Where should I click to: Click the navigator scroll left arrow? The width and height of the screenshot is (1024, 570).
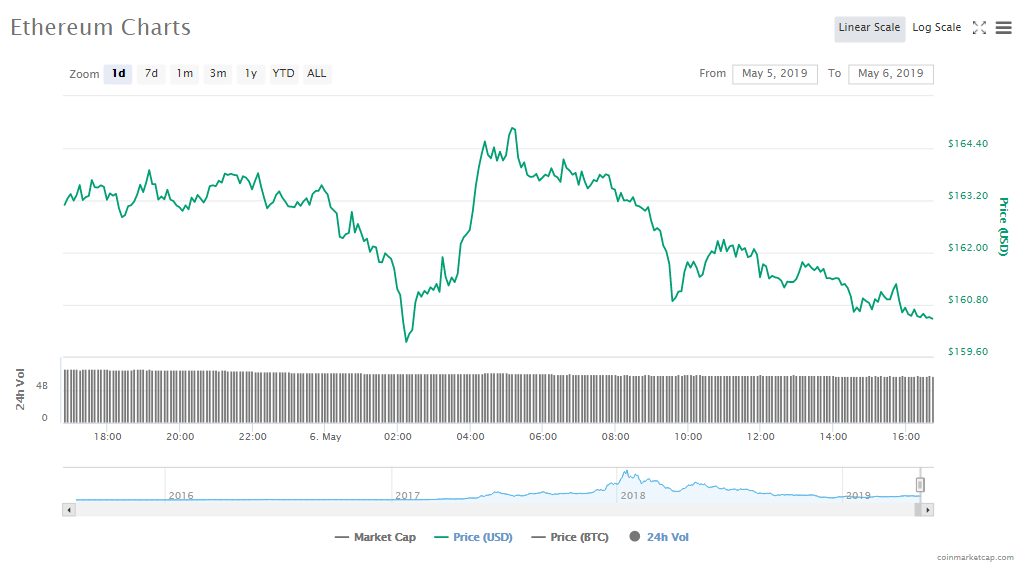click(x=69, y=510)
